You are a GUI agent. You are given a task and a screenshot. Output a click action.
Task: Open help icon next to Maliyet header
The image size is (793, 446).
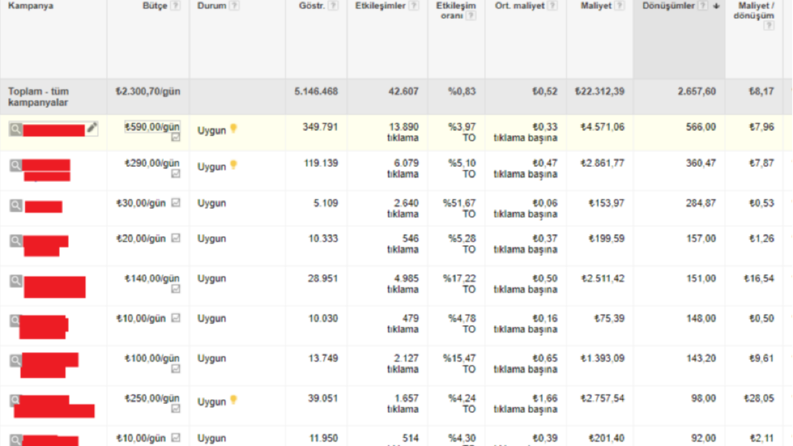point(620,6)
